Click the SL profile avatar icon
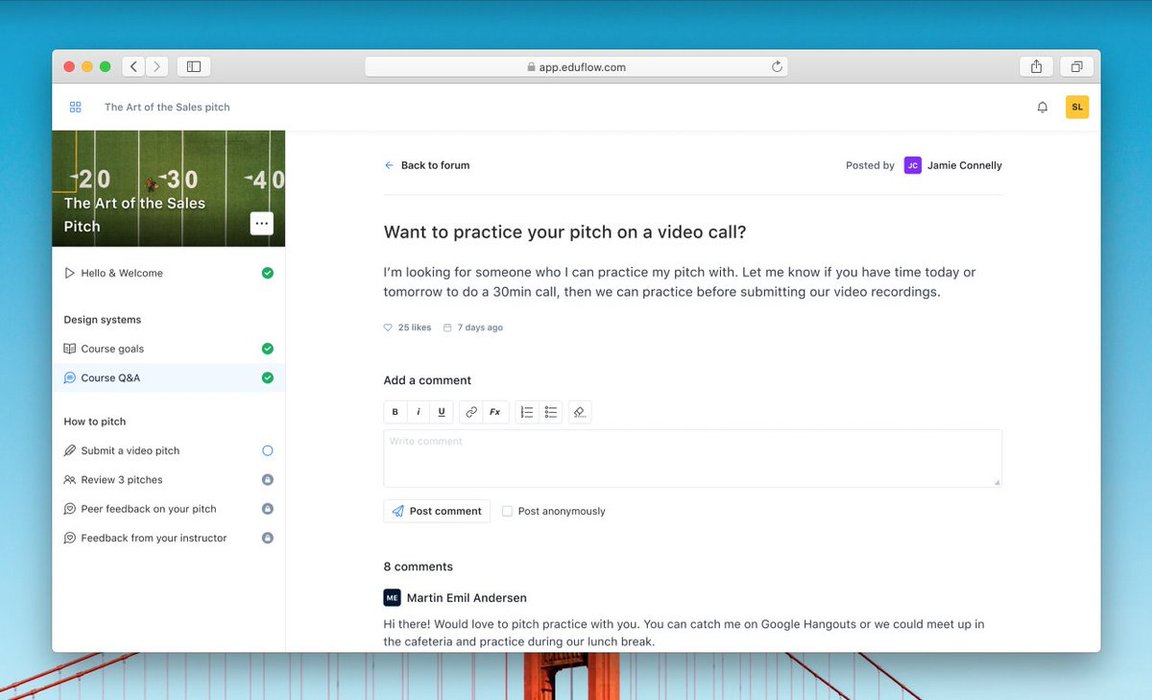Viewport: 1152px width, 700px height. 1077,106
